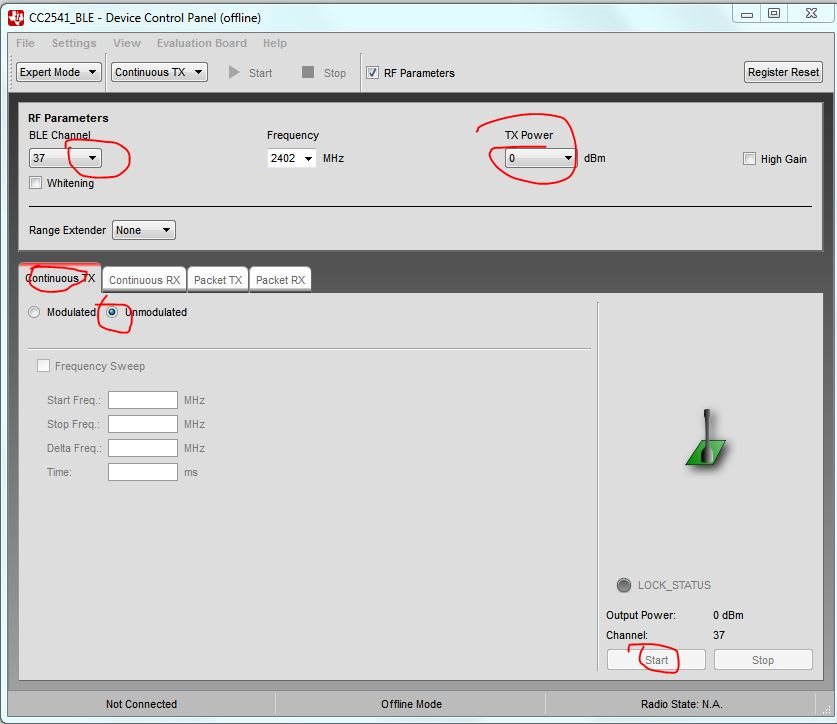Click the TI logo in title bar
The width and height of the screenshot is (837, 724).
(16, 18)
